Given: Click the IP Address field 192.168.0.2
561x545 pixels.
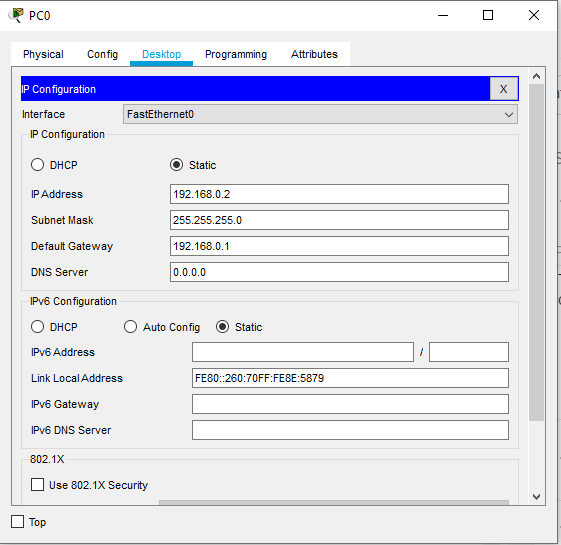Looking at the screenshot, I should click(339, 194).
